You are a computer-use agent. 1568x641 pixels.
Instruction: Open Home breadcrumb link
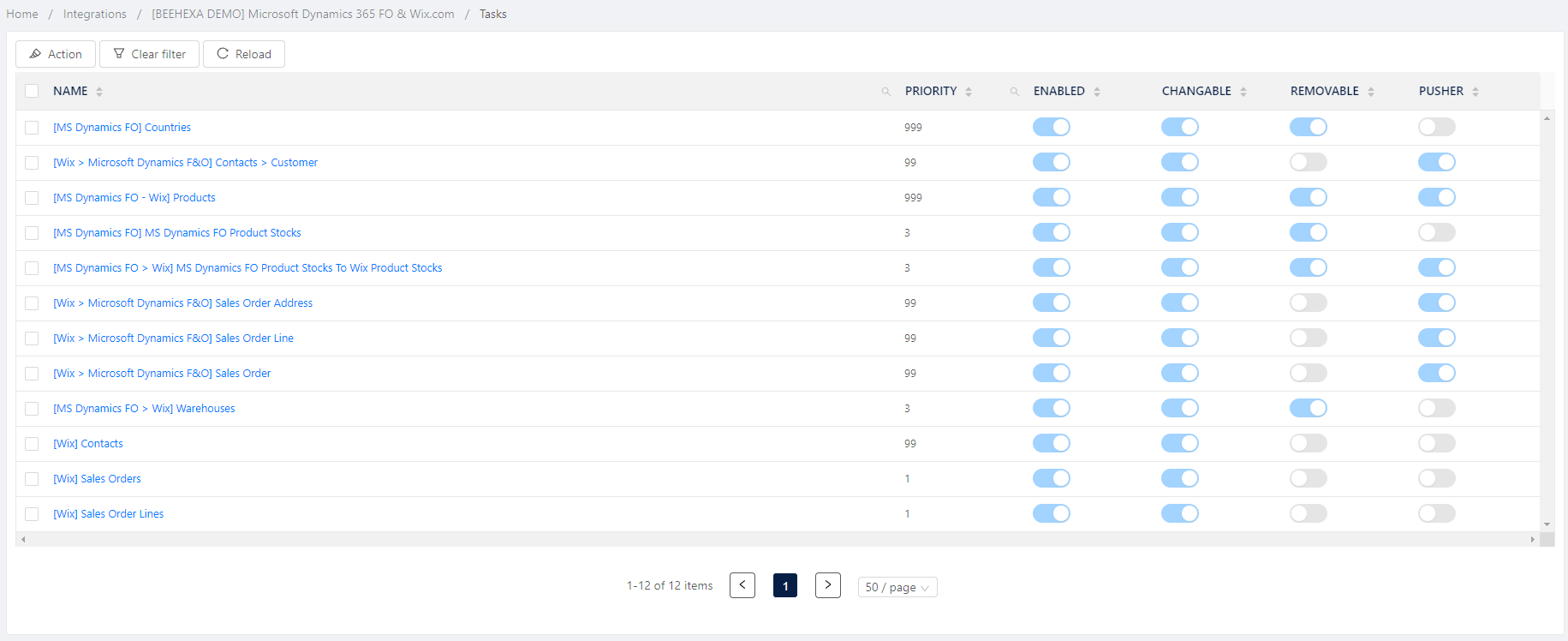pos(22,14)
